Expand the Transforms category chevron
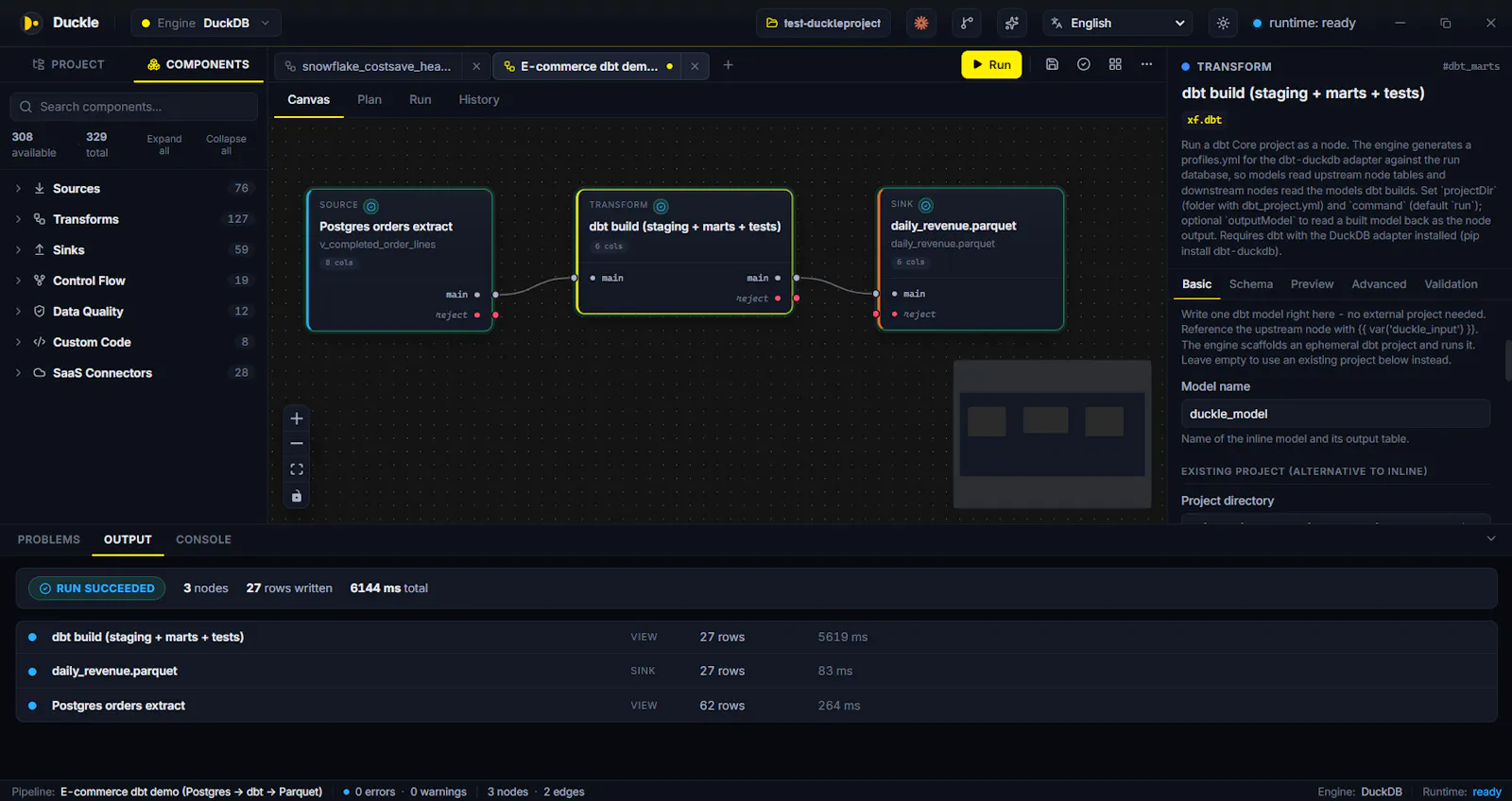 coord(18,219)
